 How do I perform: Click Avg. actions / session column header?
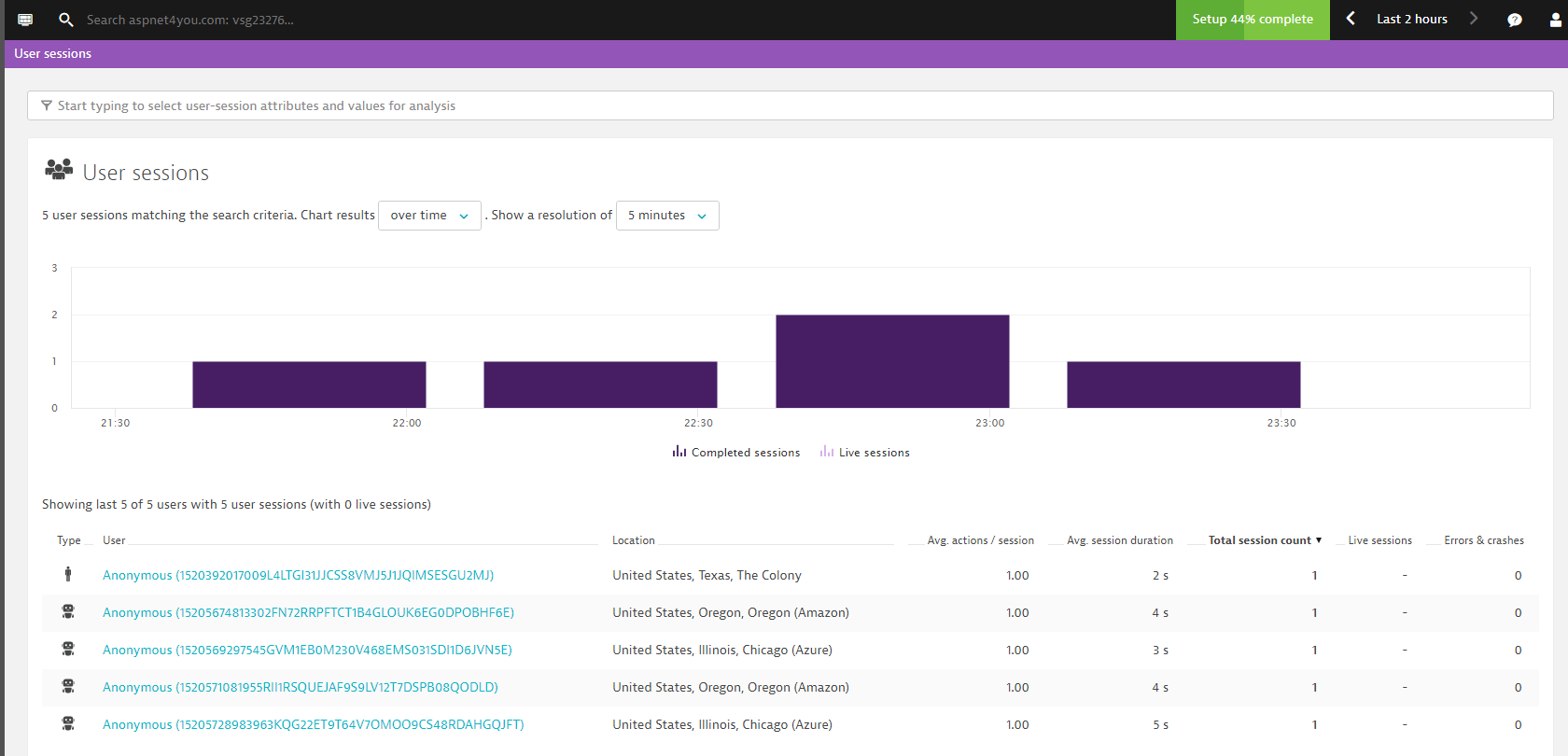[980, 540]
